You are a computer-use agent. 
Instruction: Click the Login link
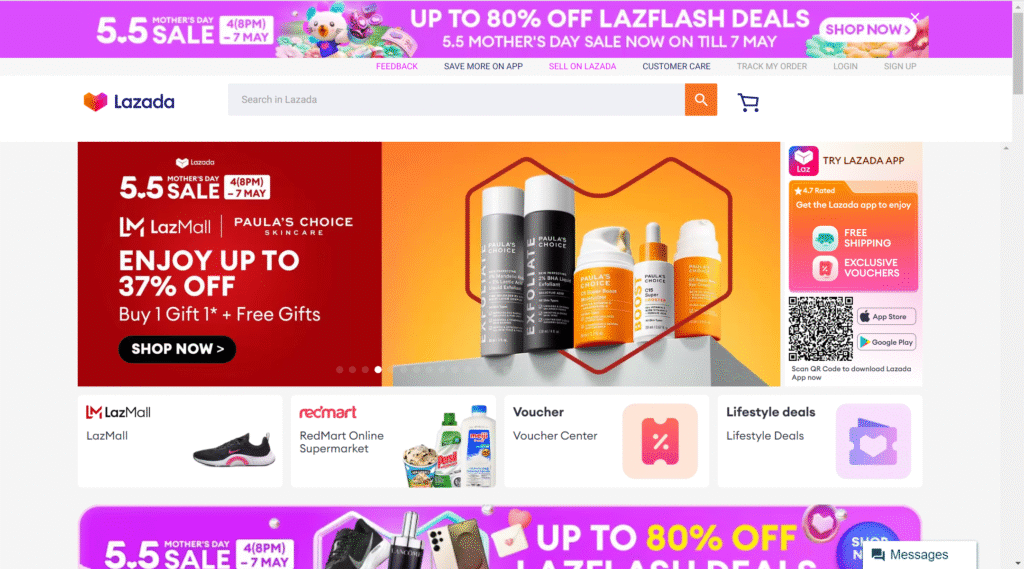point(845,67)
